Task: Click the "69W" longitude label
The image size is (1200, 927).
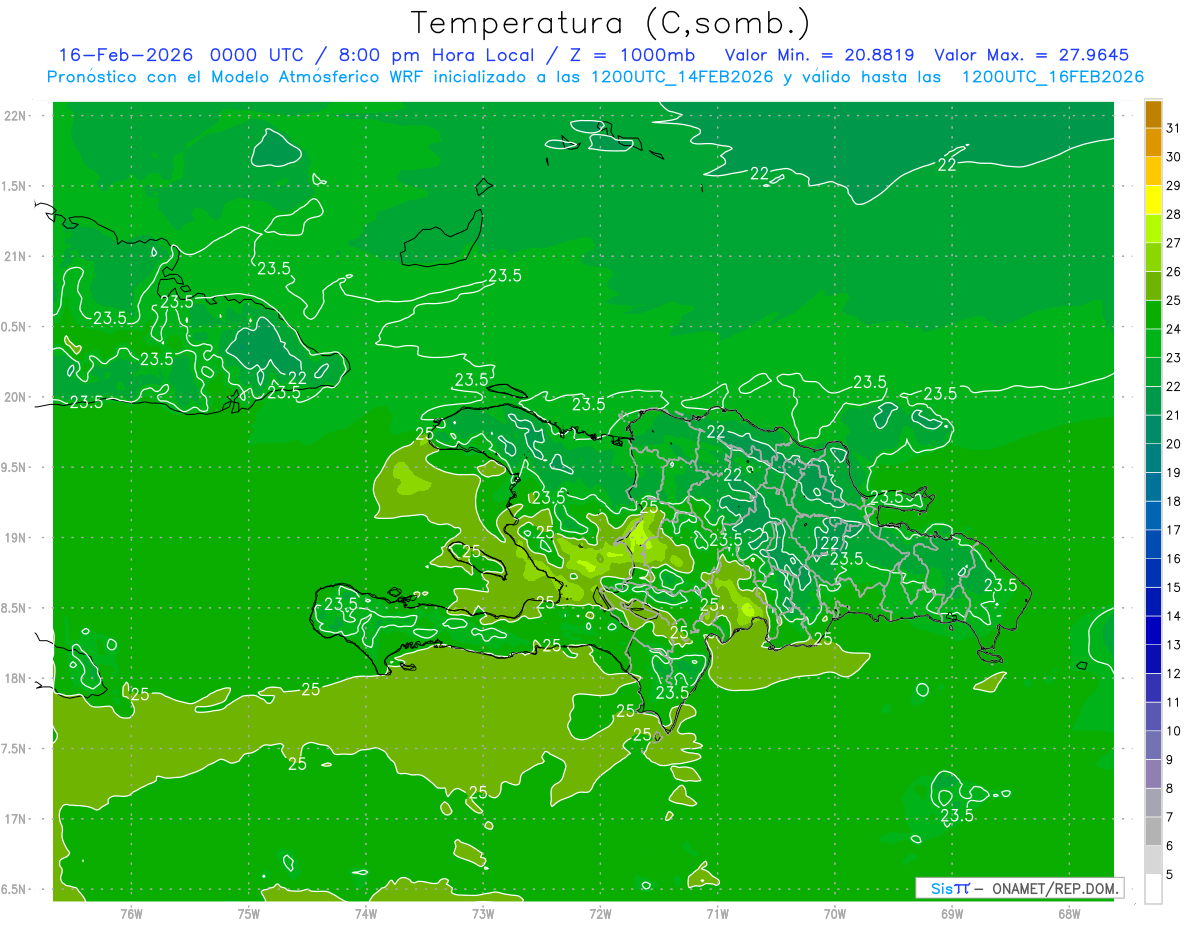Action: coord(952,914)
